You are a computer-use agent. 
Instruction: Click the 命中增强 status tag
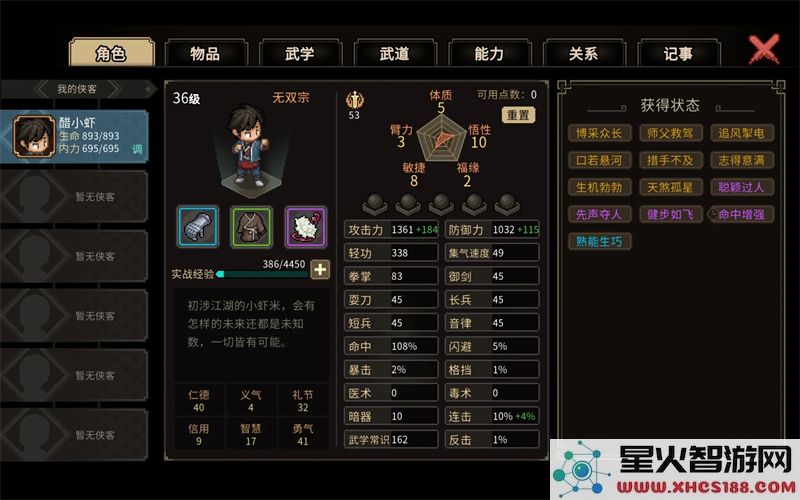(x=741, y=214)
